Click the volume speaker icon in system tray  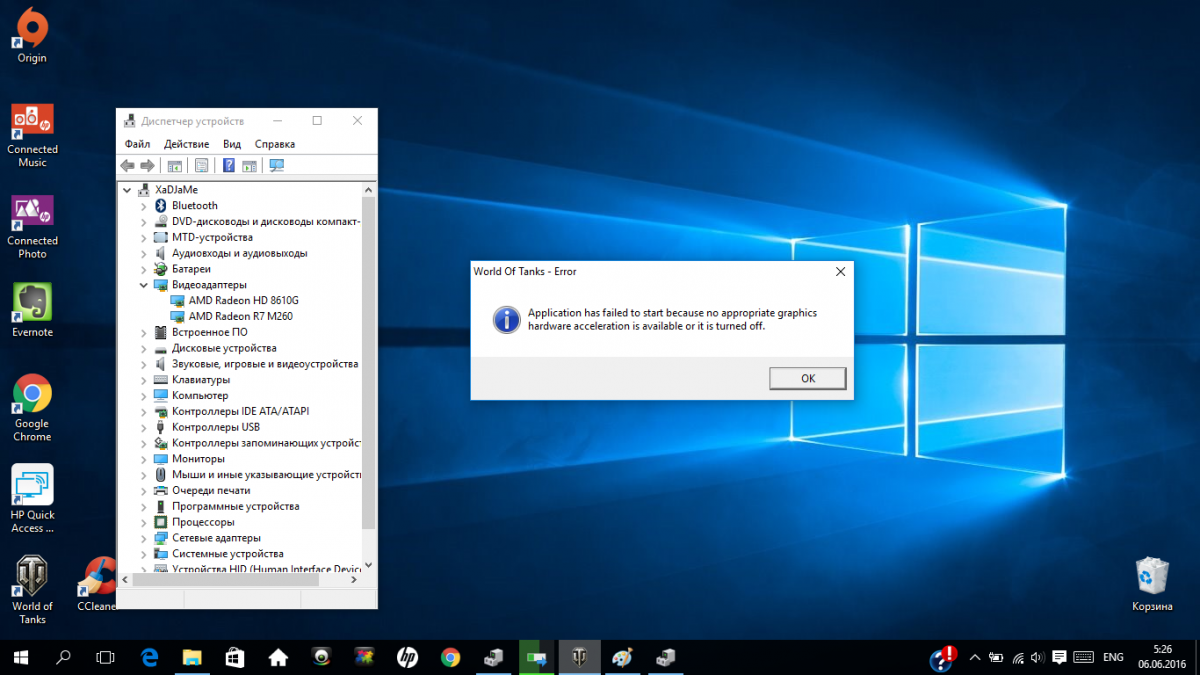click(1039, 657)
